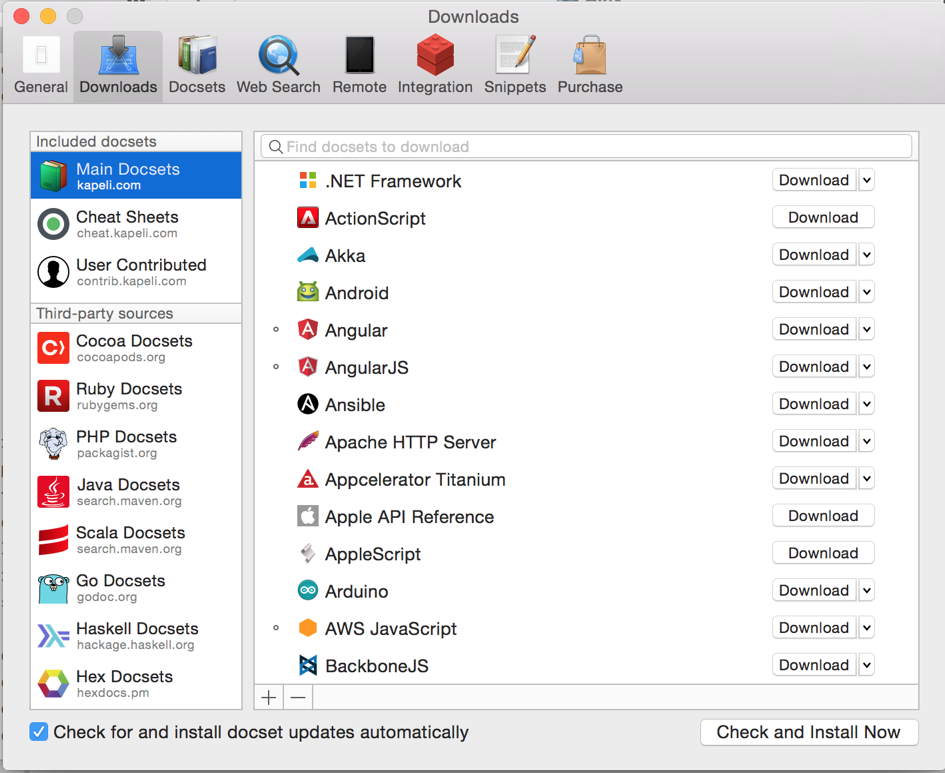Select the "Haskell Docsets" source label
The height and width of the screenshot is (773, 945).
(137, 628)
